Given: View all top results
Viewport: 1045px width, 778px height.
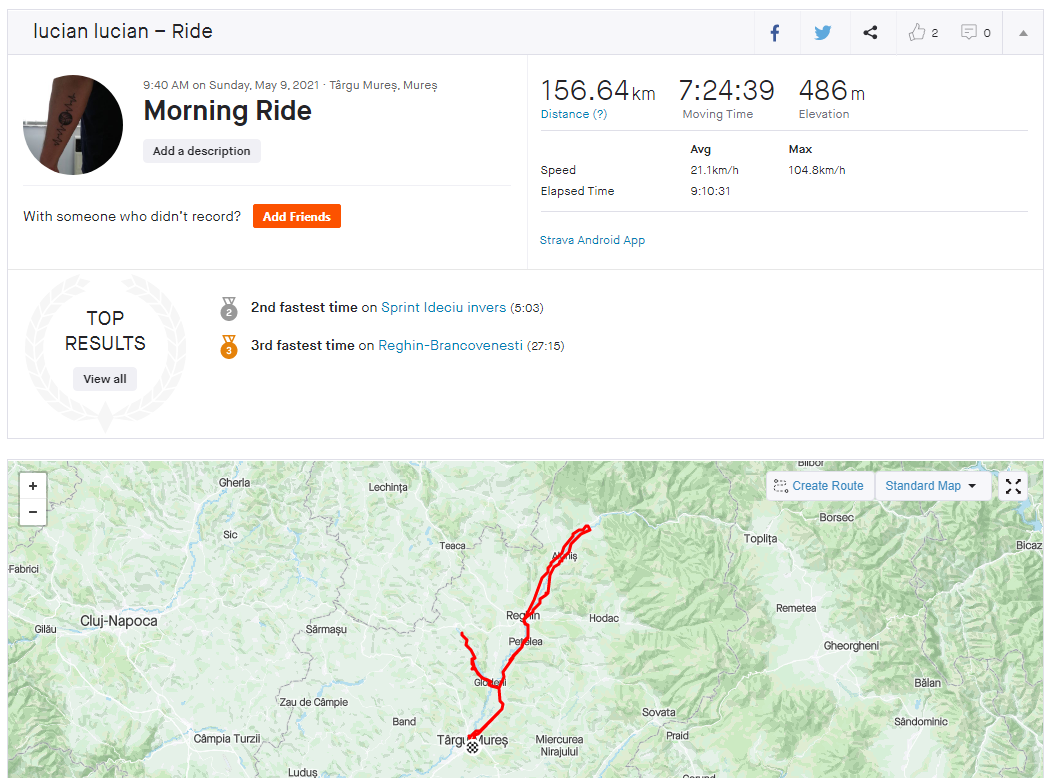Looking at the screenshot, I should pyautogui.click(x=105, y=379).
